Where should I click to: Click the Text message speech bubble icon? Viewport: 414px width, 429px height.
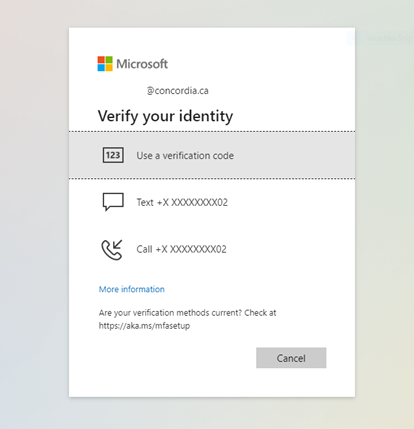(x=113, y=202)
